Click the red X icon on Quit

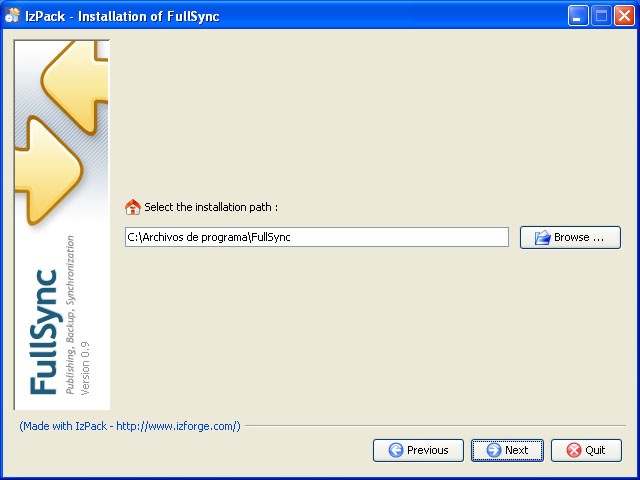(574, 450)
